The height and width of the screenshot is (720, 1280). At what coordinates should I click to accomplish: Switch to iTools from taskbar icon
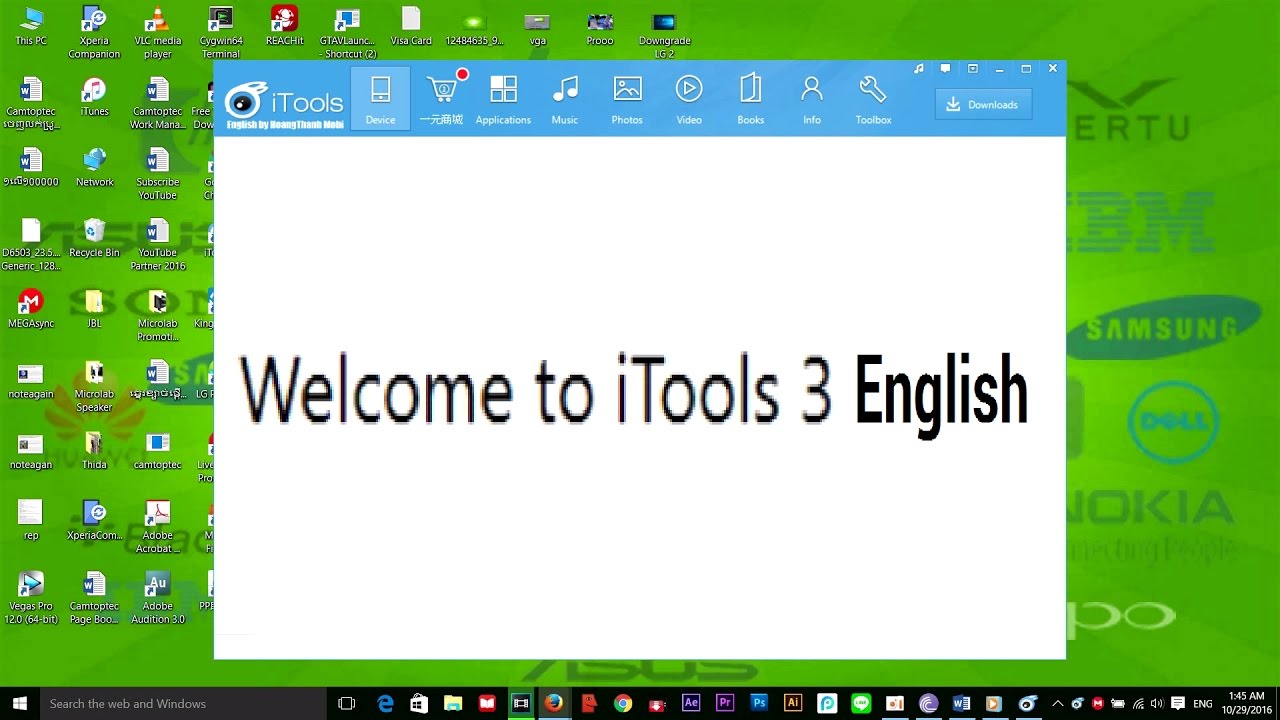[x=1027, y=703]
